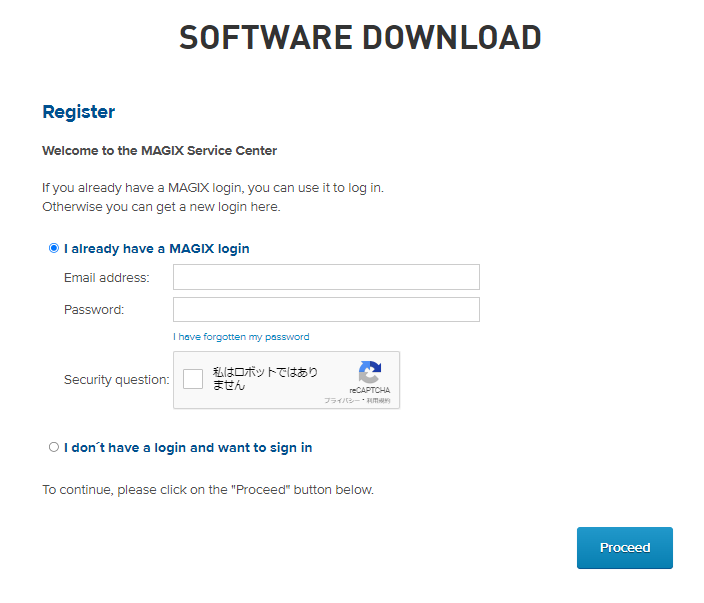This screenshot has width=704, height=603.
Task: Click "I don't have a login and want to sign in" label
Action: (188, 448)
